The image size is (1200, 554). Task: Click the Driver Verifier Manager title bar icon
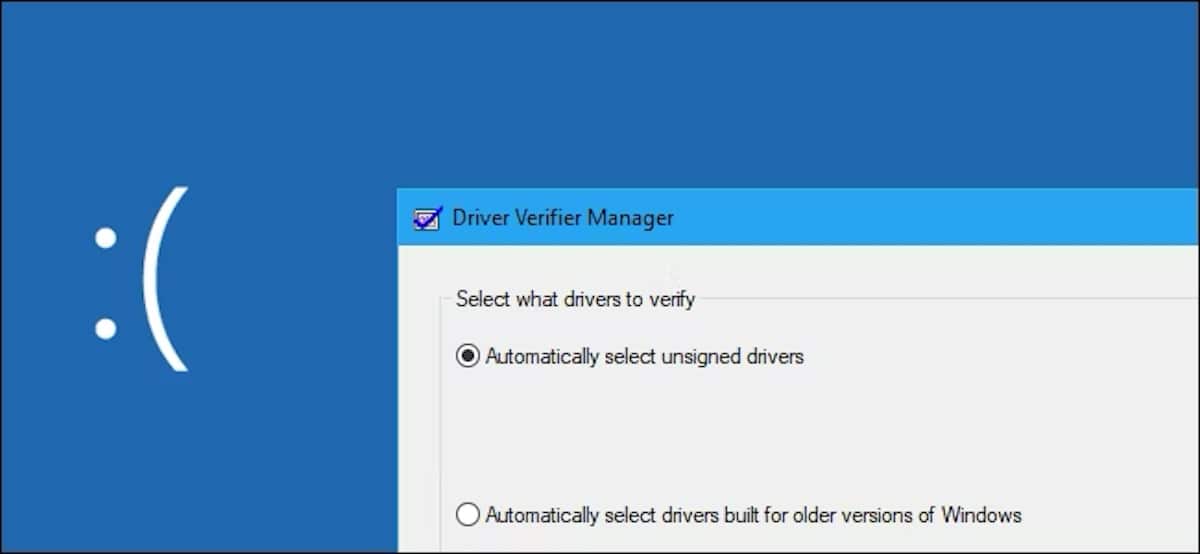[x=428, y=218]
